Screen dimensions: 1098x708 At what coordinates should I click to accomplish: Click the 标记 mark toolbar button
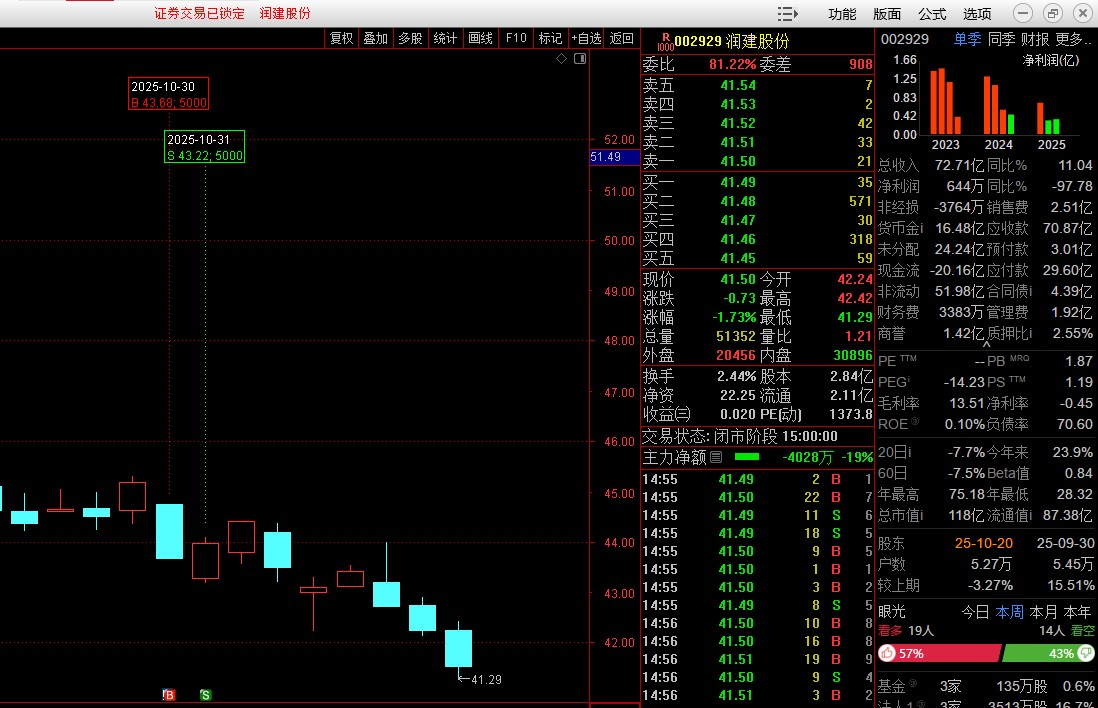(550, 39)
